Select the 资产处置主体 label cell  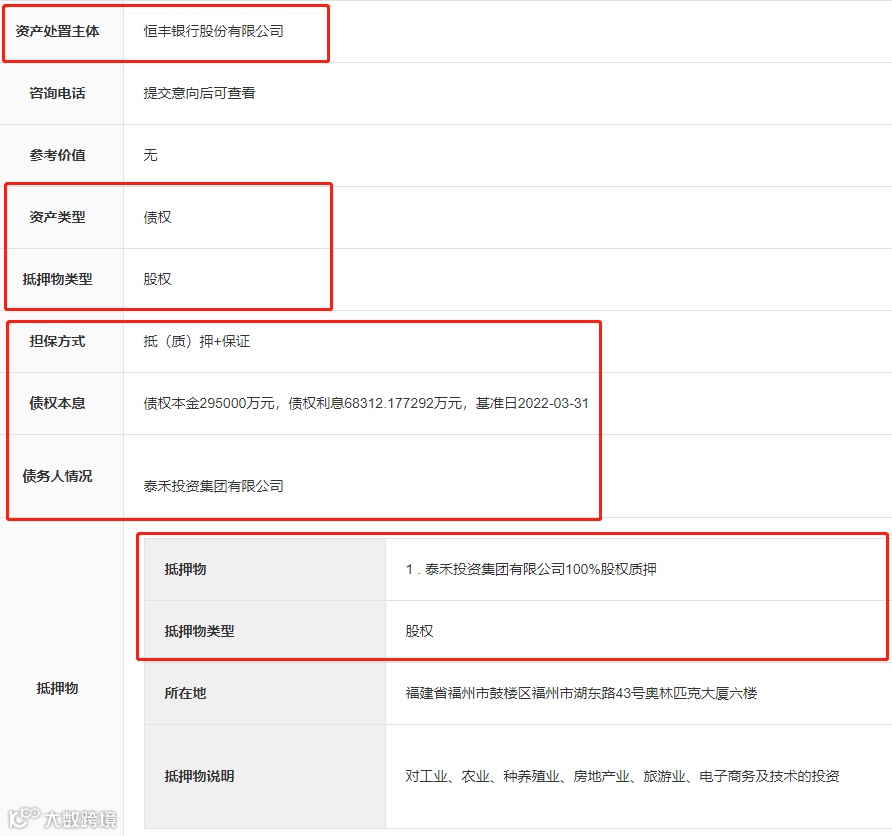[57, 31]
